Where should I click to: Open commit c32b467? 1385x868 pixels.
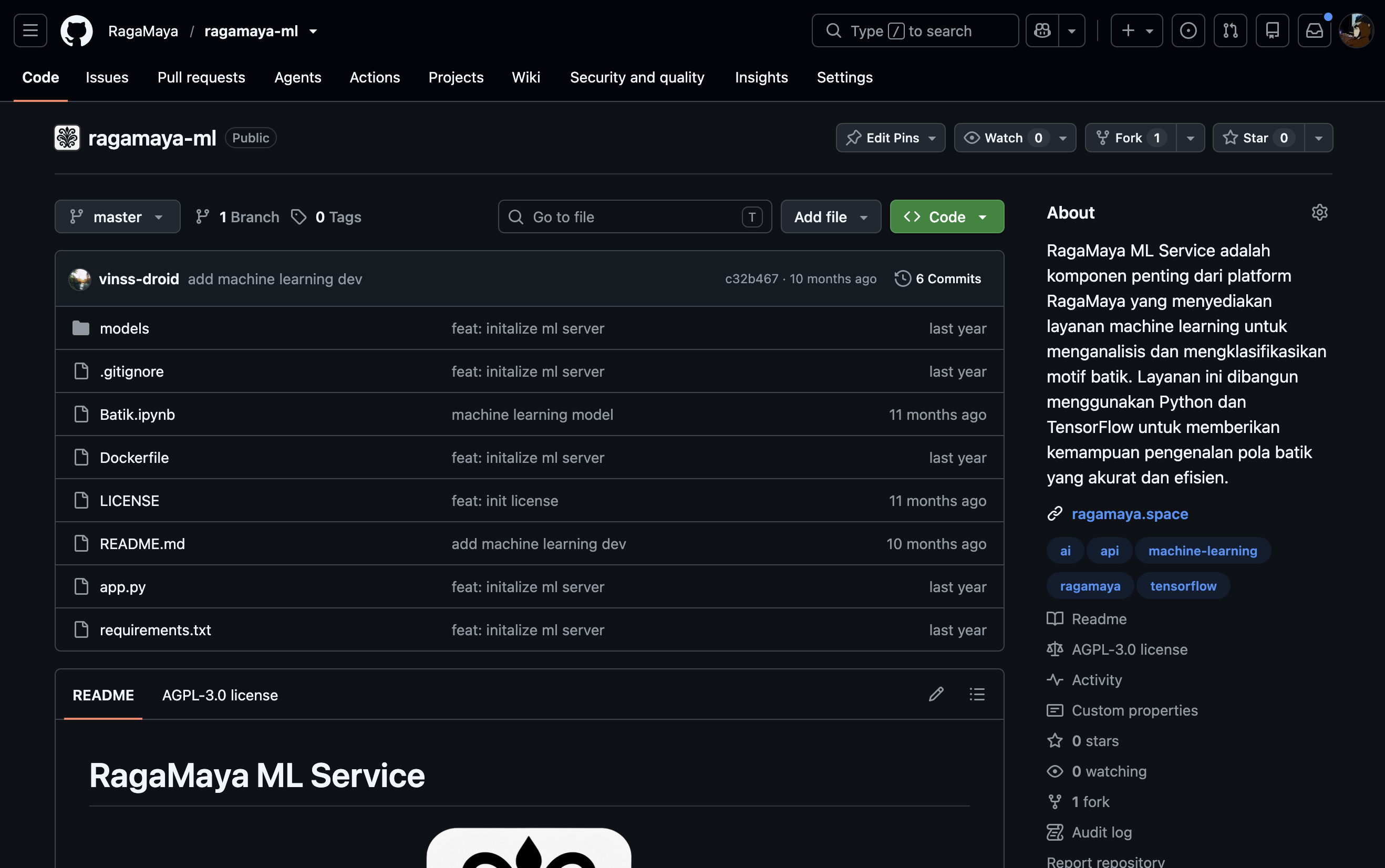[751, 279]
